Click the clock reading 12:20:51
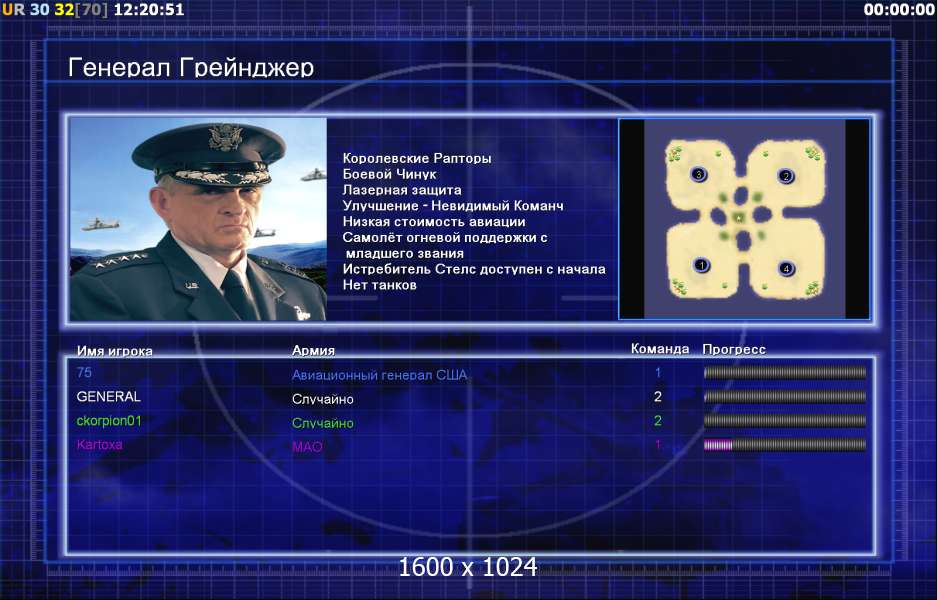Image resolution: width=937 pixels, height=600 pixels. pos(149,10)
